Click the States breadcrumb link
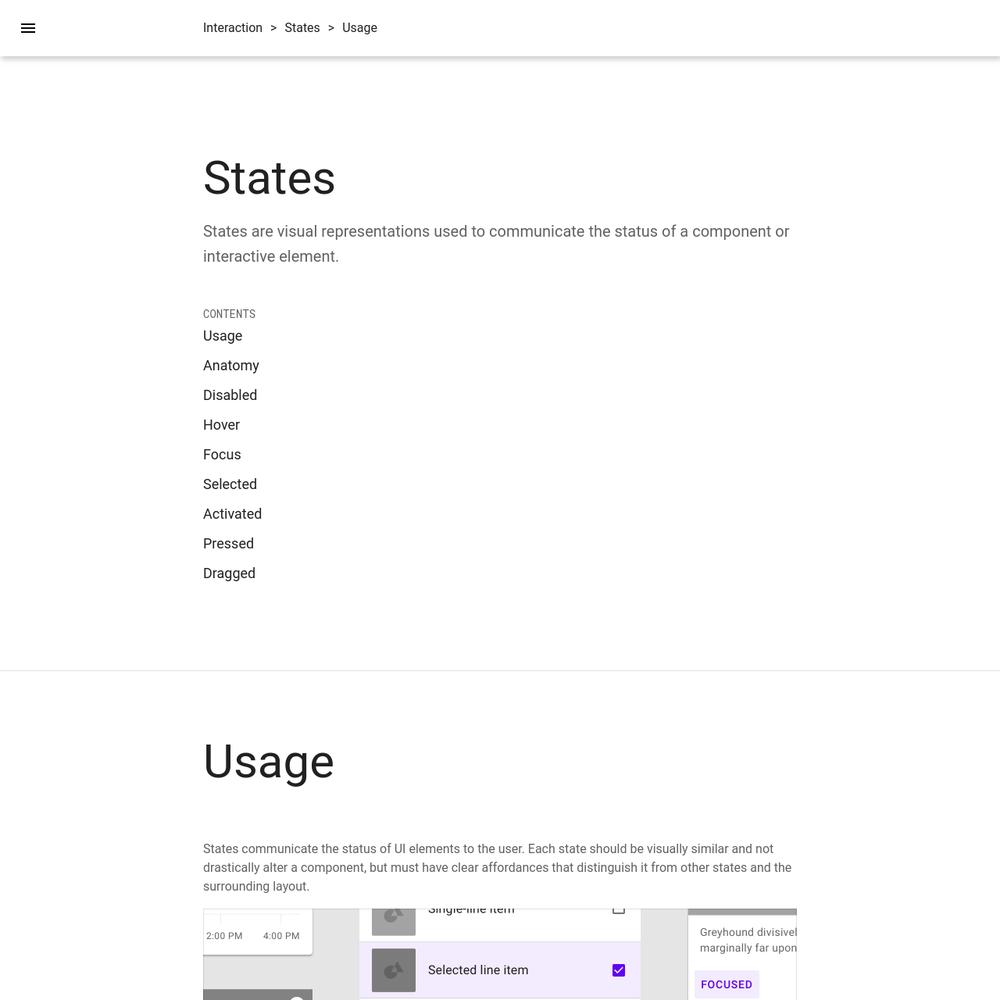 click(302, 28)
